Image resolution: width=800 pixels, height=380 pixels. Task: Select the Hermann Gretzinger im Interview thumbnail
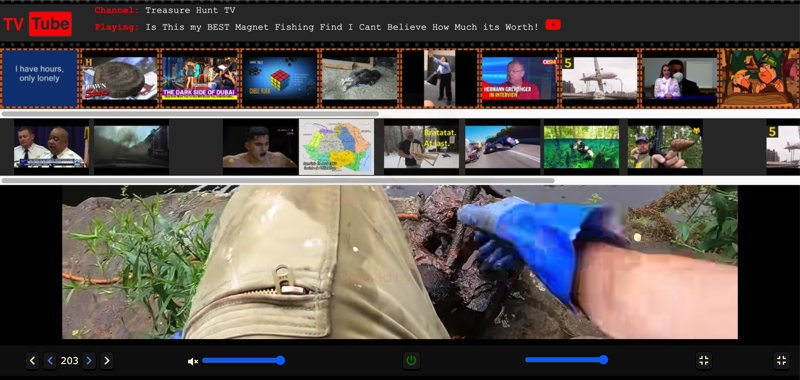pos(520,78)
